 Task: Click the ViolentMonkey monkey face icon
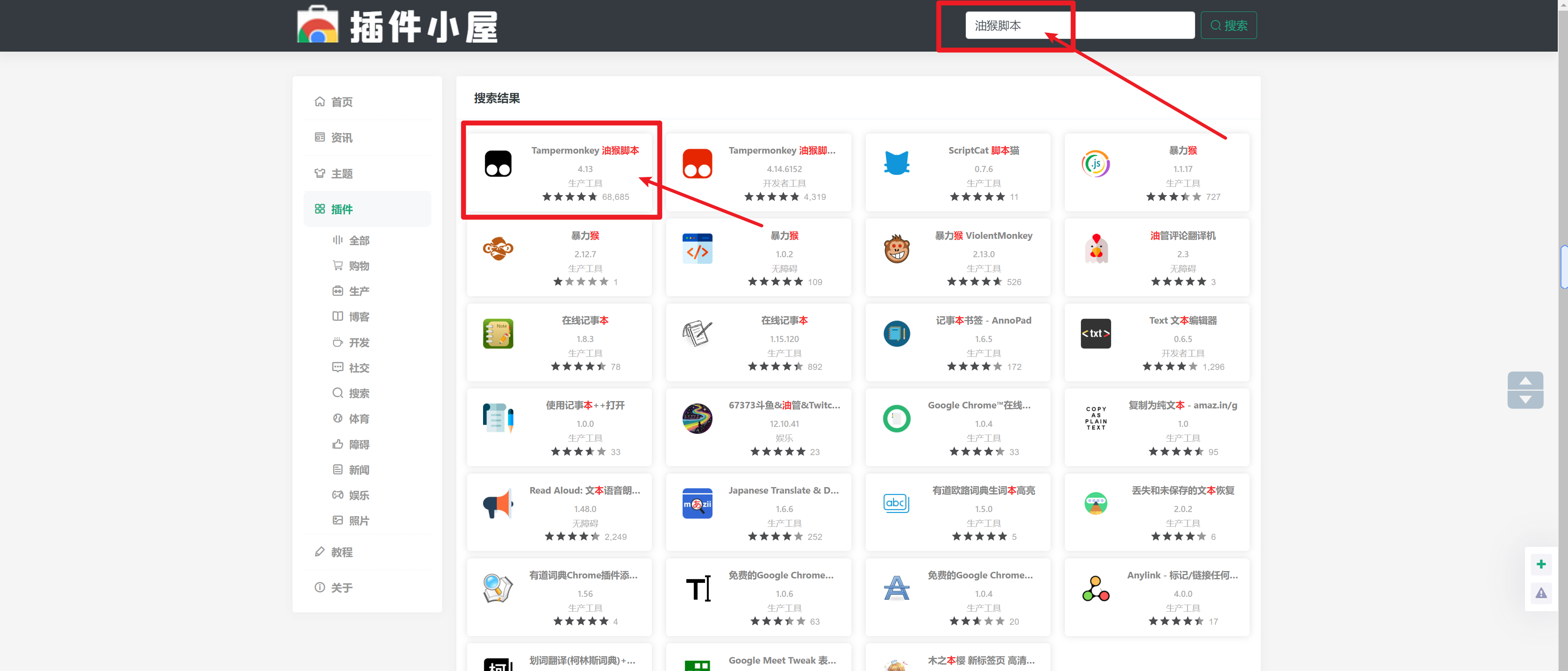[x=896, y=249]
